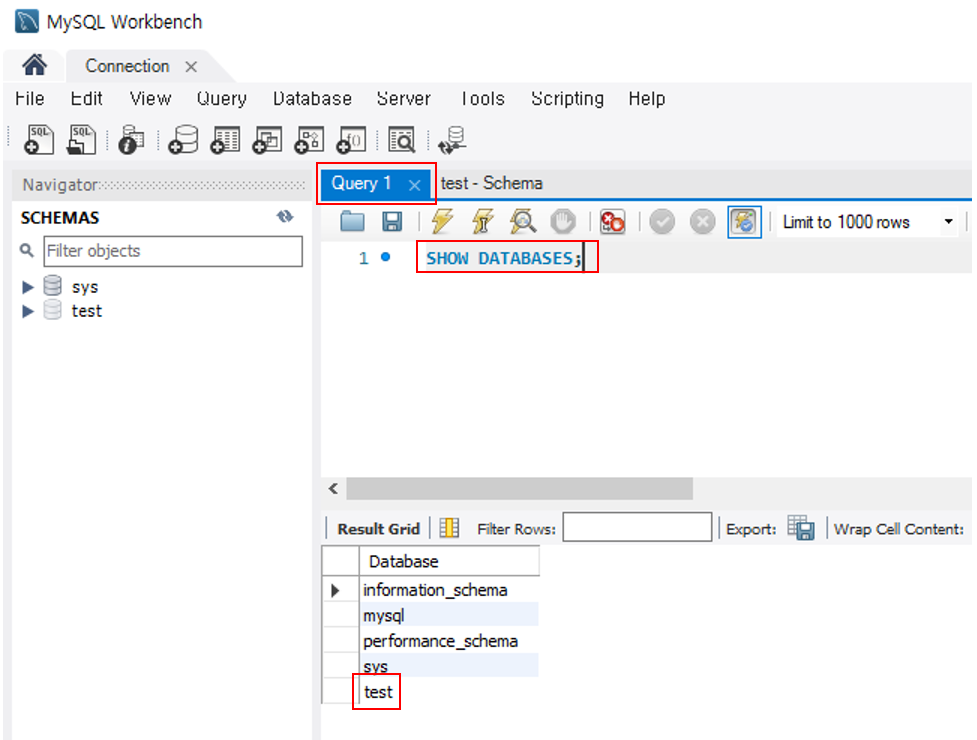Export recordset to external file icon
Image resolution: width=977 pixels, height=740 pixels.
801,528
